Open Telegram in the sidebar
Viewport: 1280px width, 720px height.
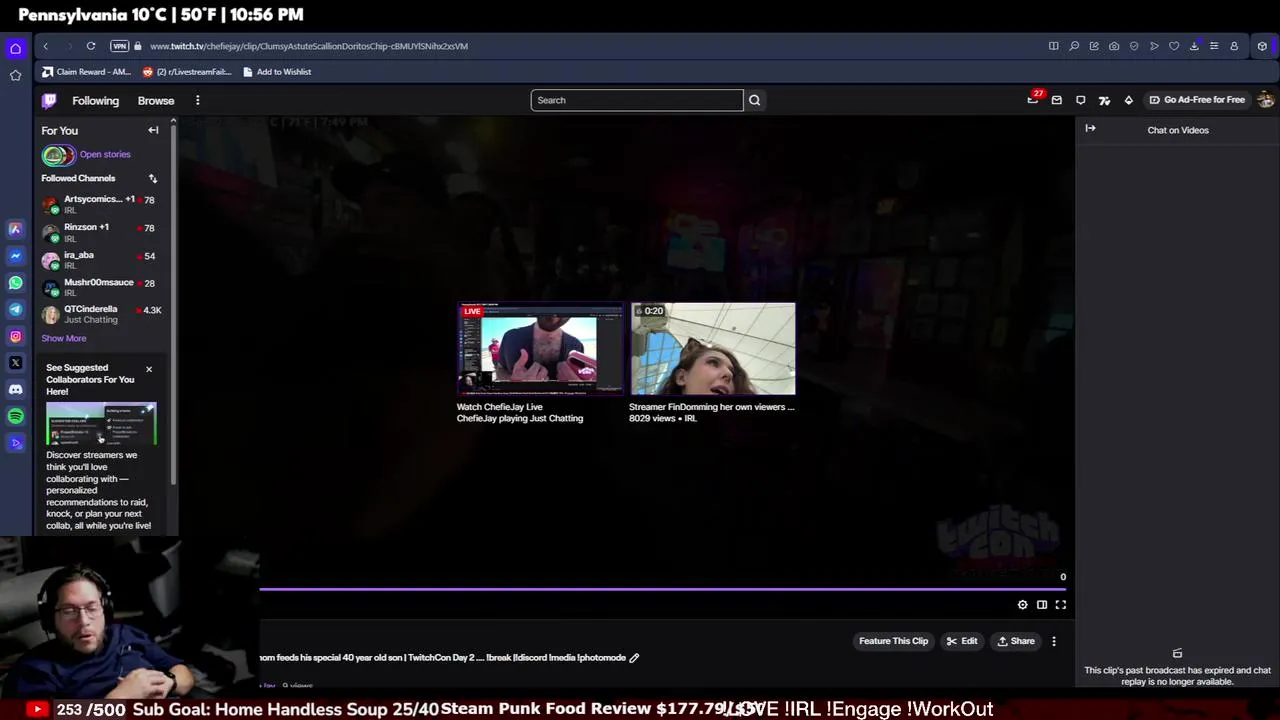point(15,310)
